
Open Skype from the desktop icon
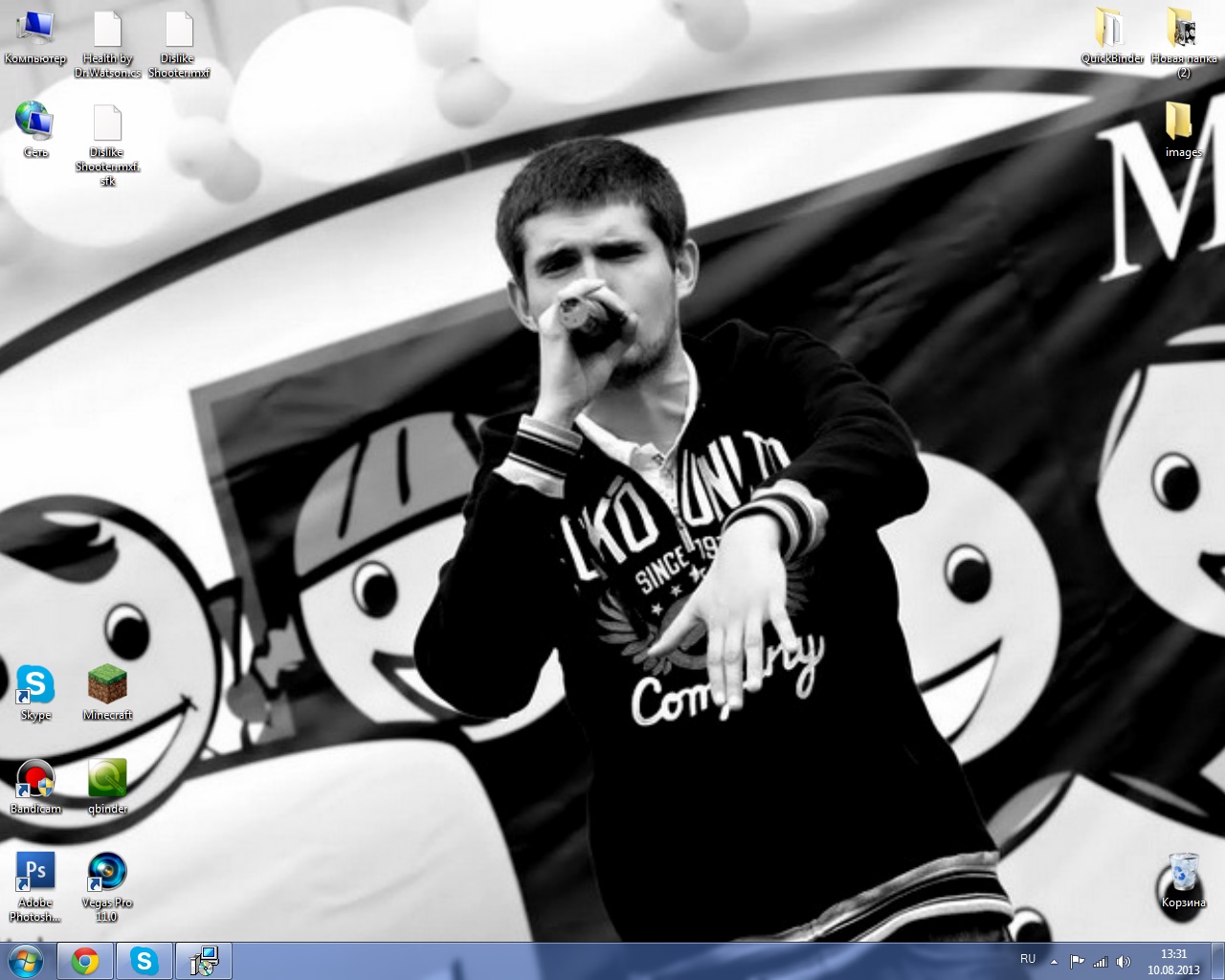[x=36, y=684]
